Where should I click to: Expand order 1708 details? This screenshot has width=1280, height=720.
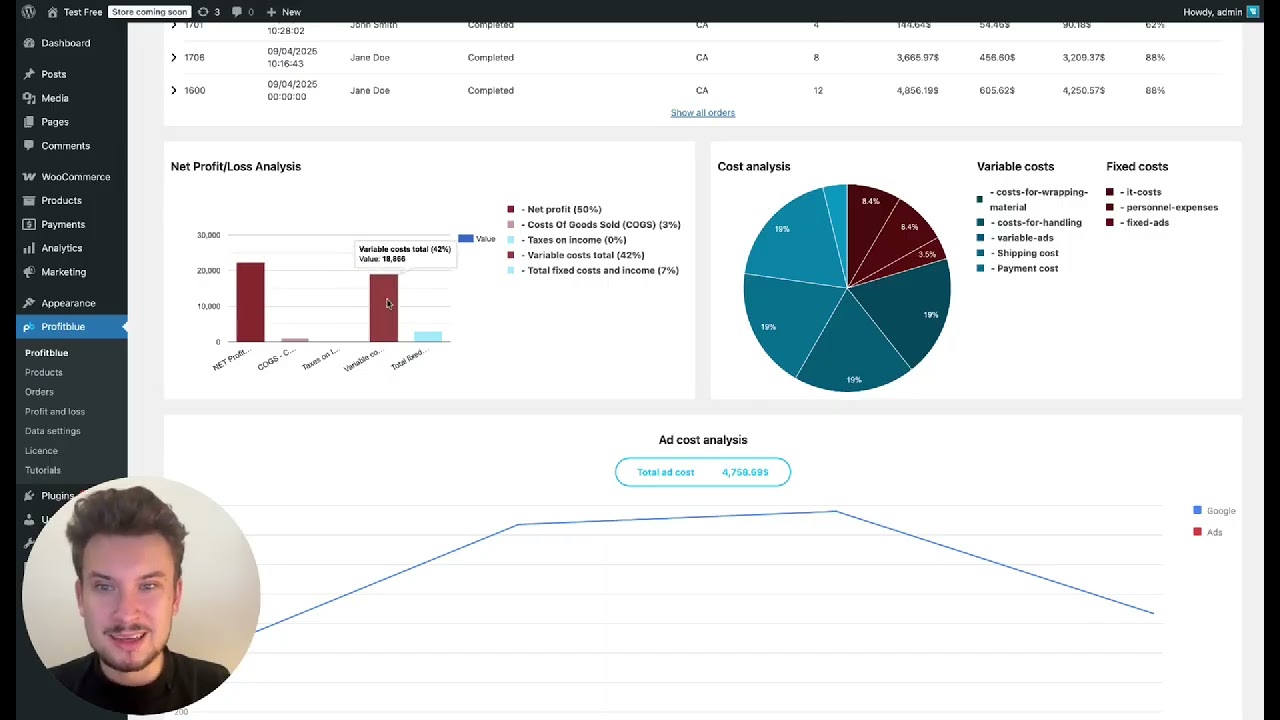(174, 57)
